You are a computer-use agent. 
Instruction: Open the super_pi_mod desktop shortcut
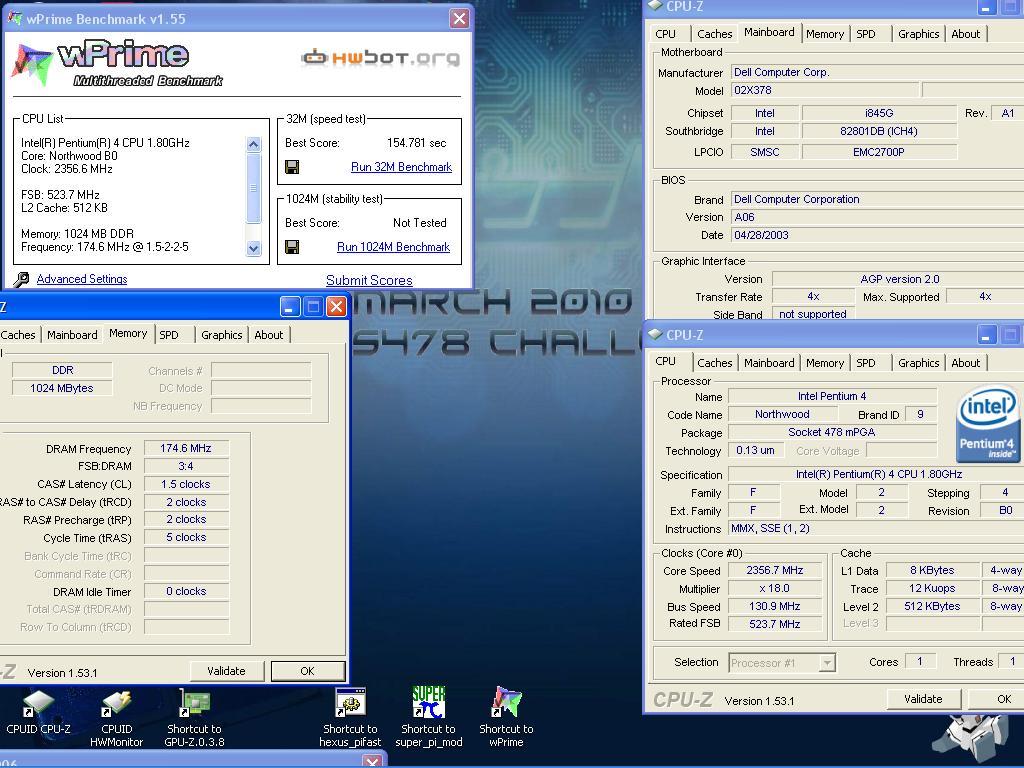pos(428,718)
